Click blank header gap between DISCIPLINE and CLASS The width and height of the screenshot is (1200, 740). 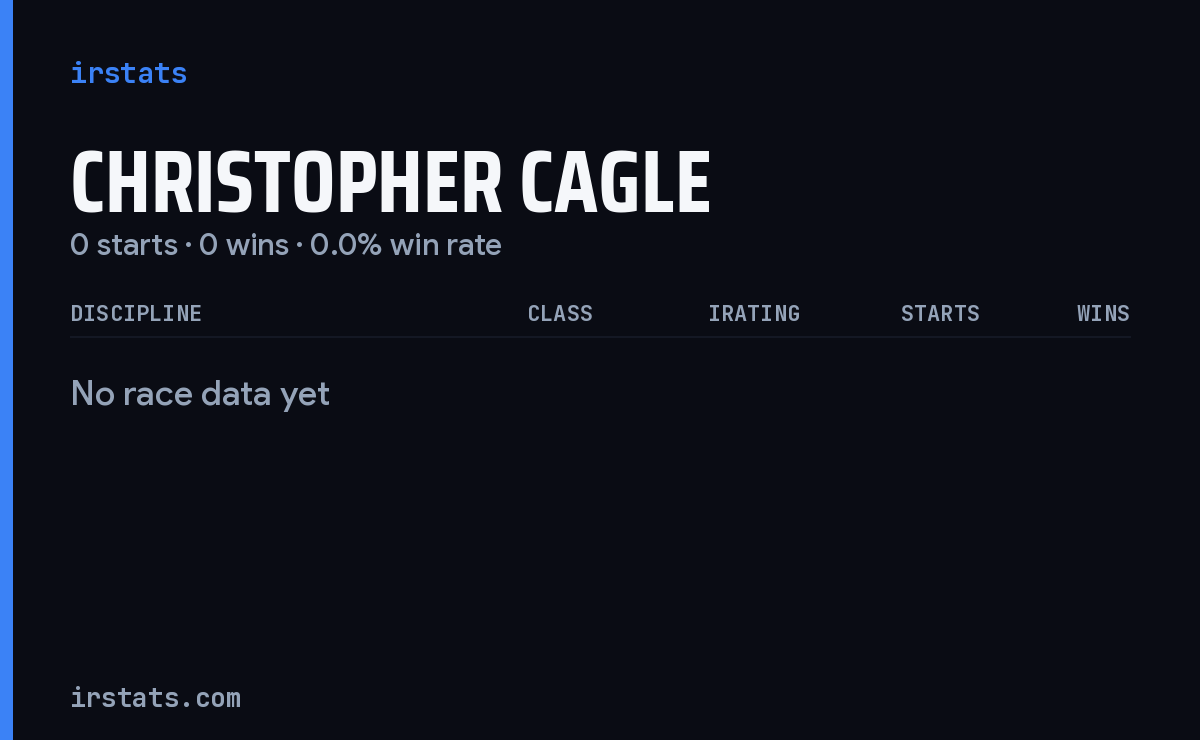pyautogui.click(x=365, y=313)
